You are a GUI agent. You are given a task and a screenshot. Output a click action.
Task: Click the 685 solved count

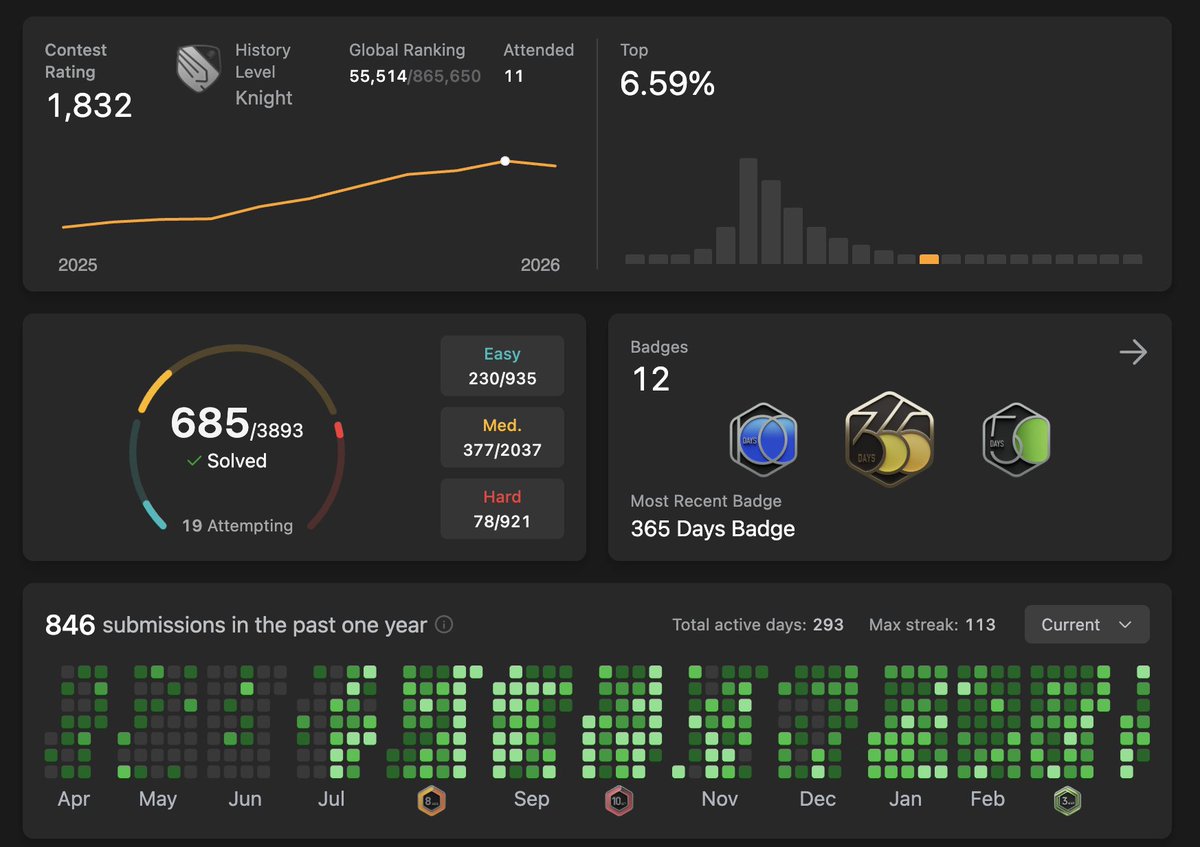209,423
